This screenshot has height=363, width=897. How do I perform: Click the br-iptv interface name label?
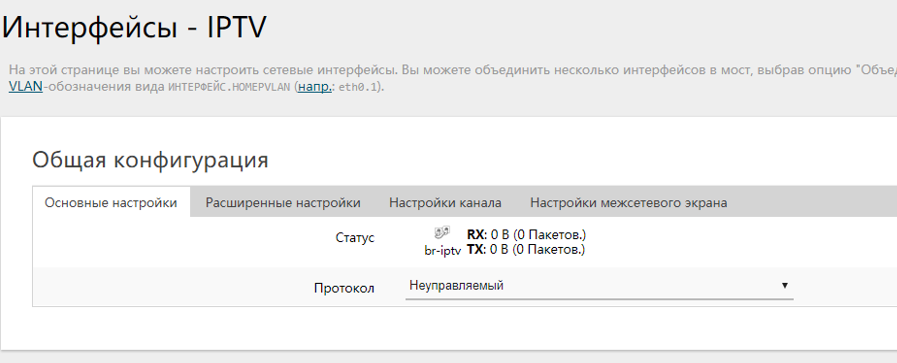click(443, 251)
